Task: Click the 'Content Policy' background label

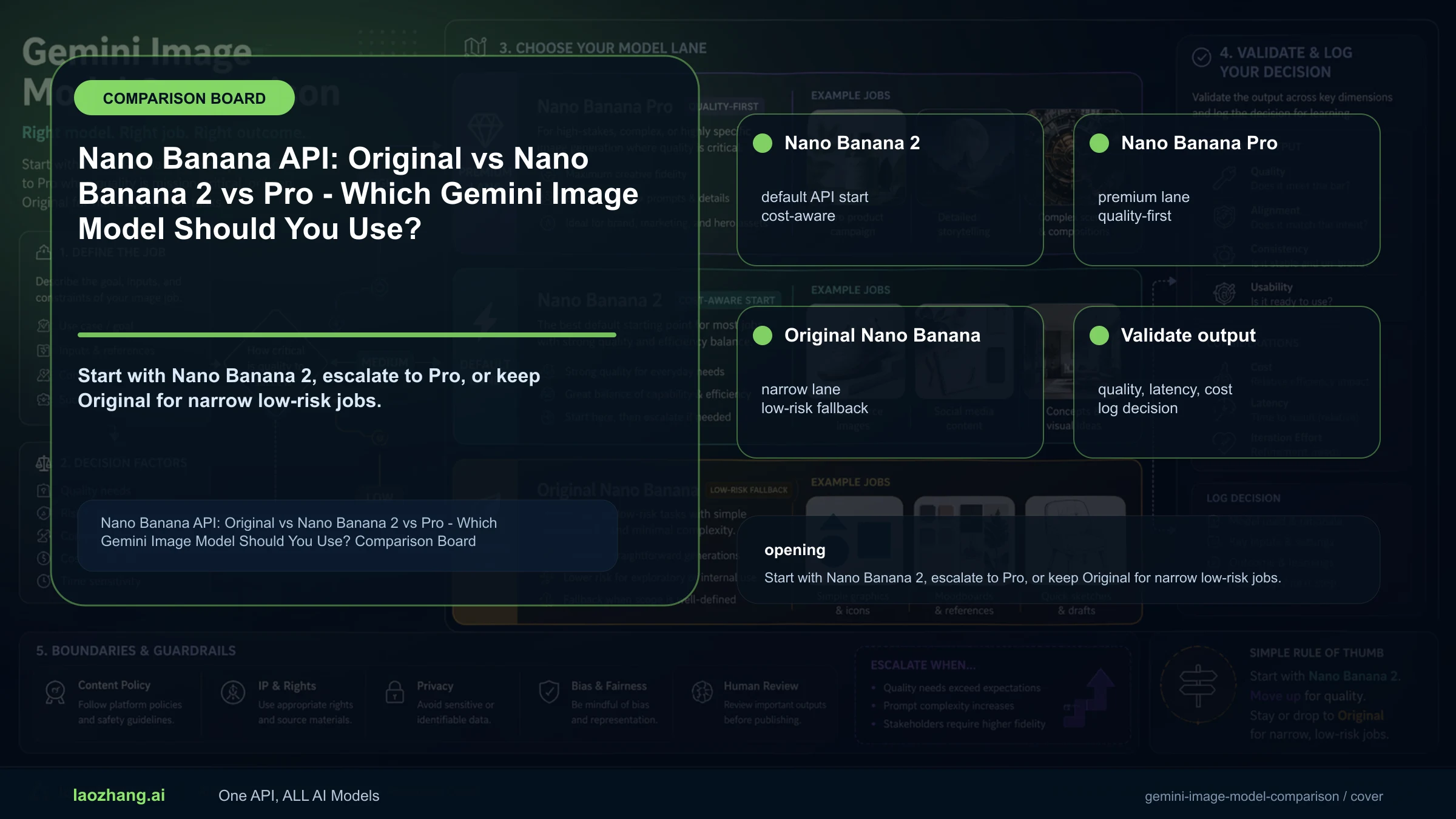Action: pos(114,685)
